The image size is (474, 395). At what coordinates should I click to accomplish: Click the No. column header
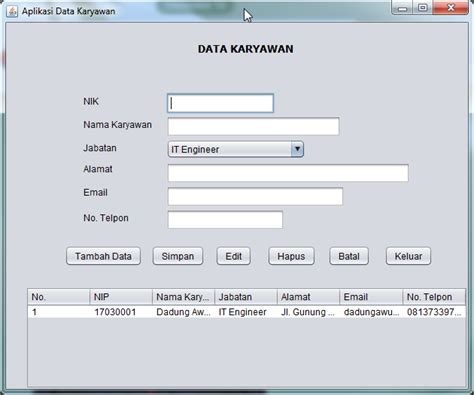(59, 297)
